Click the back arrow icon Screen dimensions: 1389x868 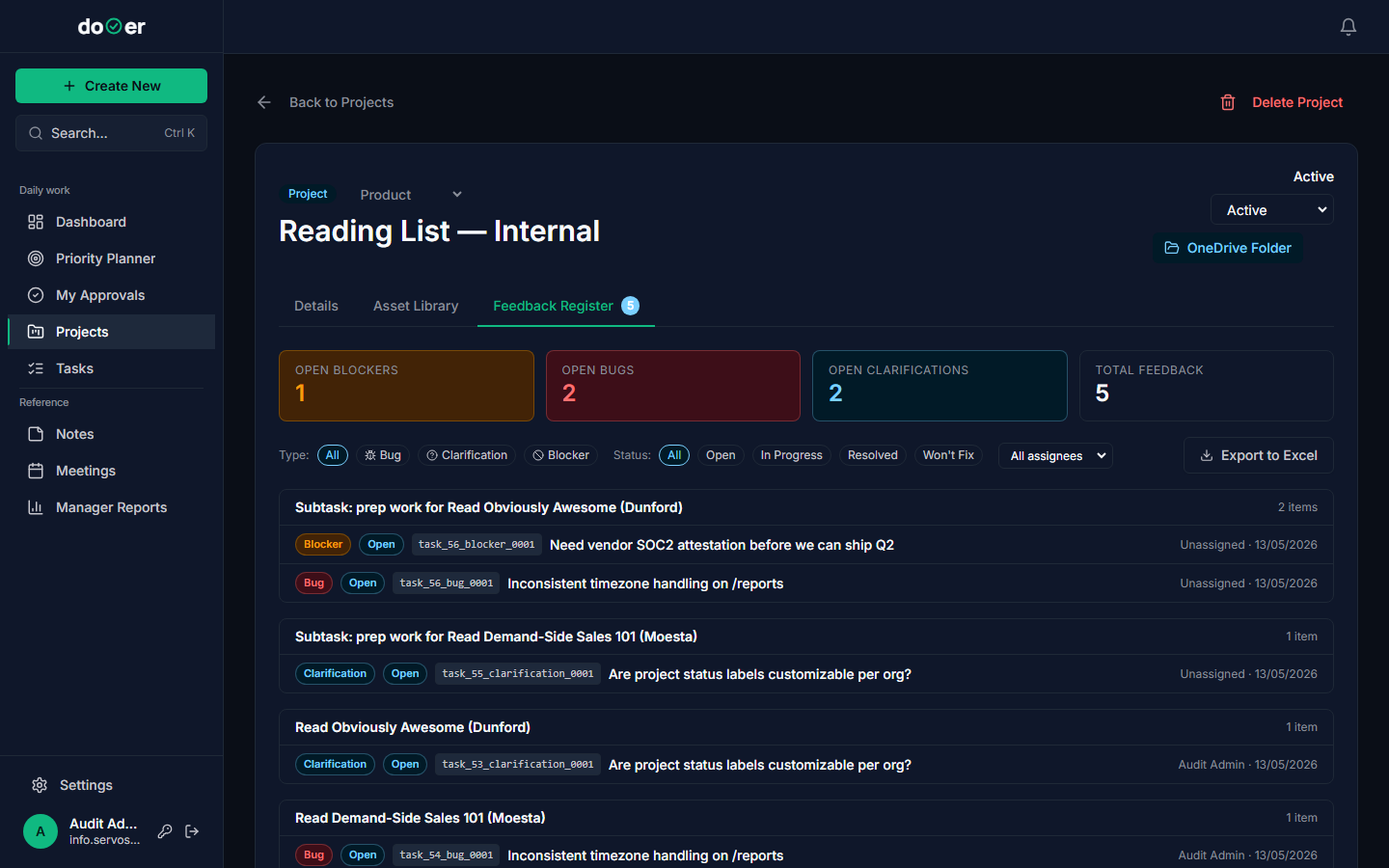click(x=264, y=102)
